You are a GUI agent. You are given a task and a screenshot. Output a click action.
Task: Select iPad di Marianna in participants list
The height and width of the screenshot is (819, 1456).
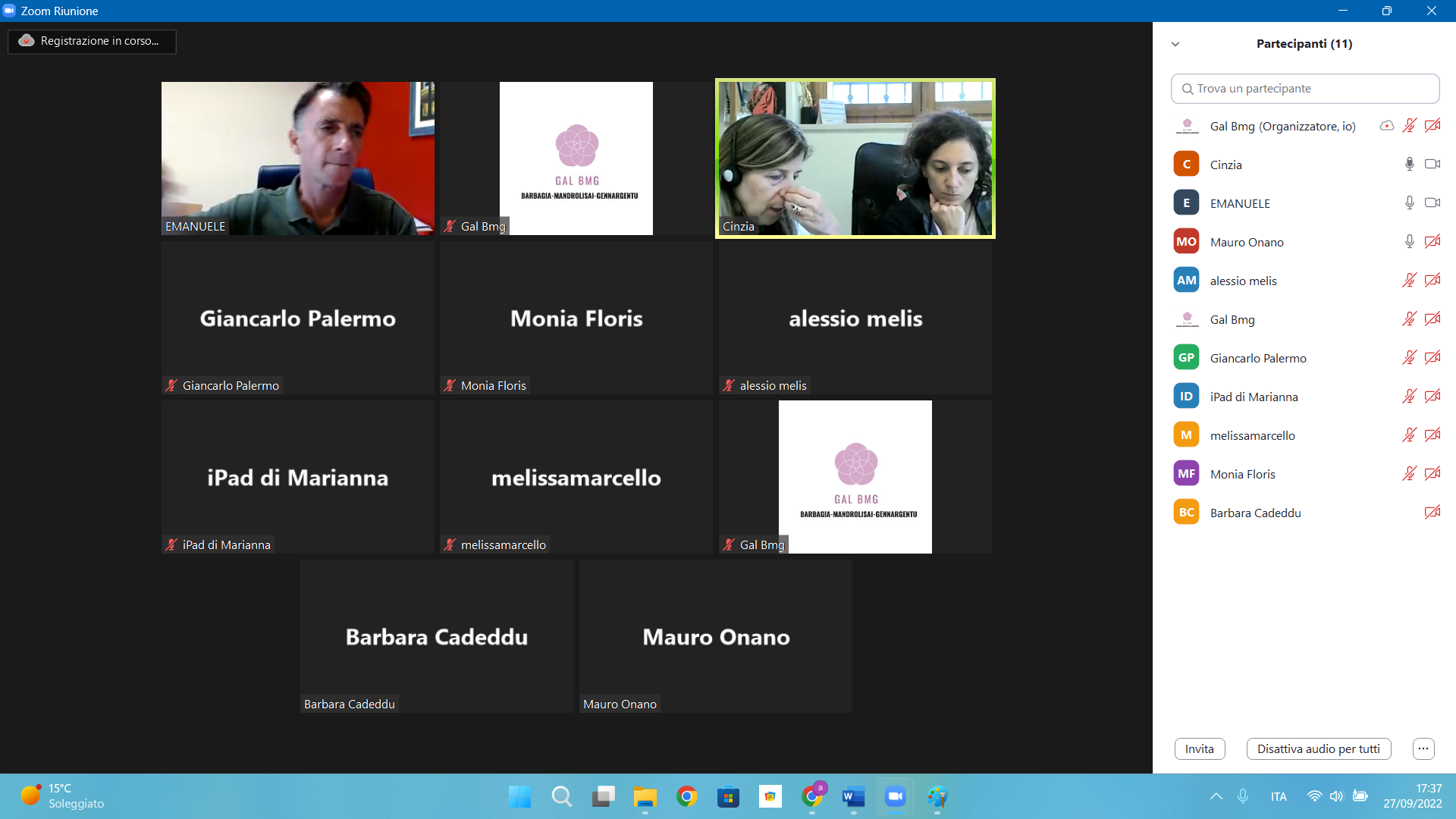point(1254,397)
